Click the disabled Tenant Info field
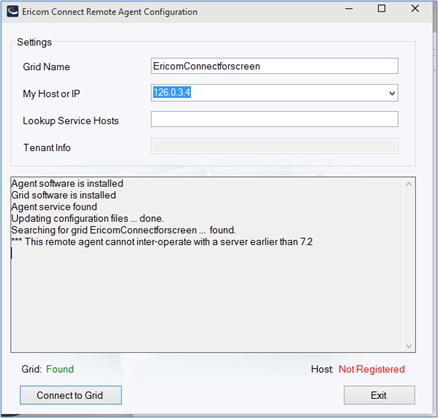 274,146
